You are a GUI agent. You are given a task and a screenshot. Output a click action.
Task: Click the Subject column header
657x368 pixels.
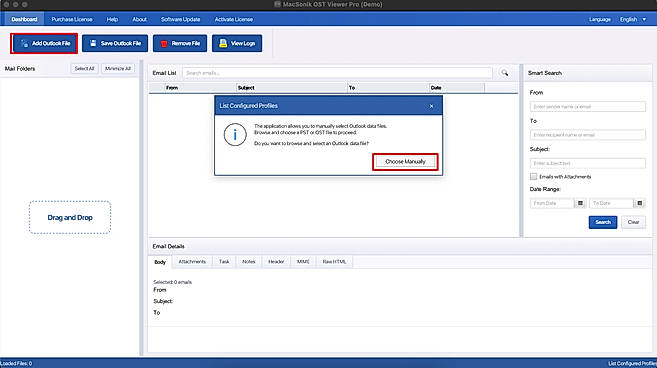point(291,88)
